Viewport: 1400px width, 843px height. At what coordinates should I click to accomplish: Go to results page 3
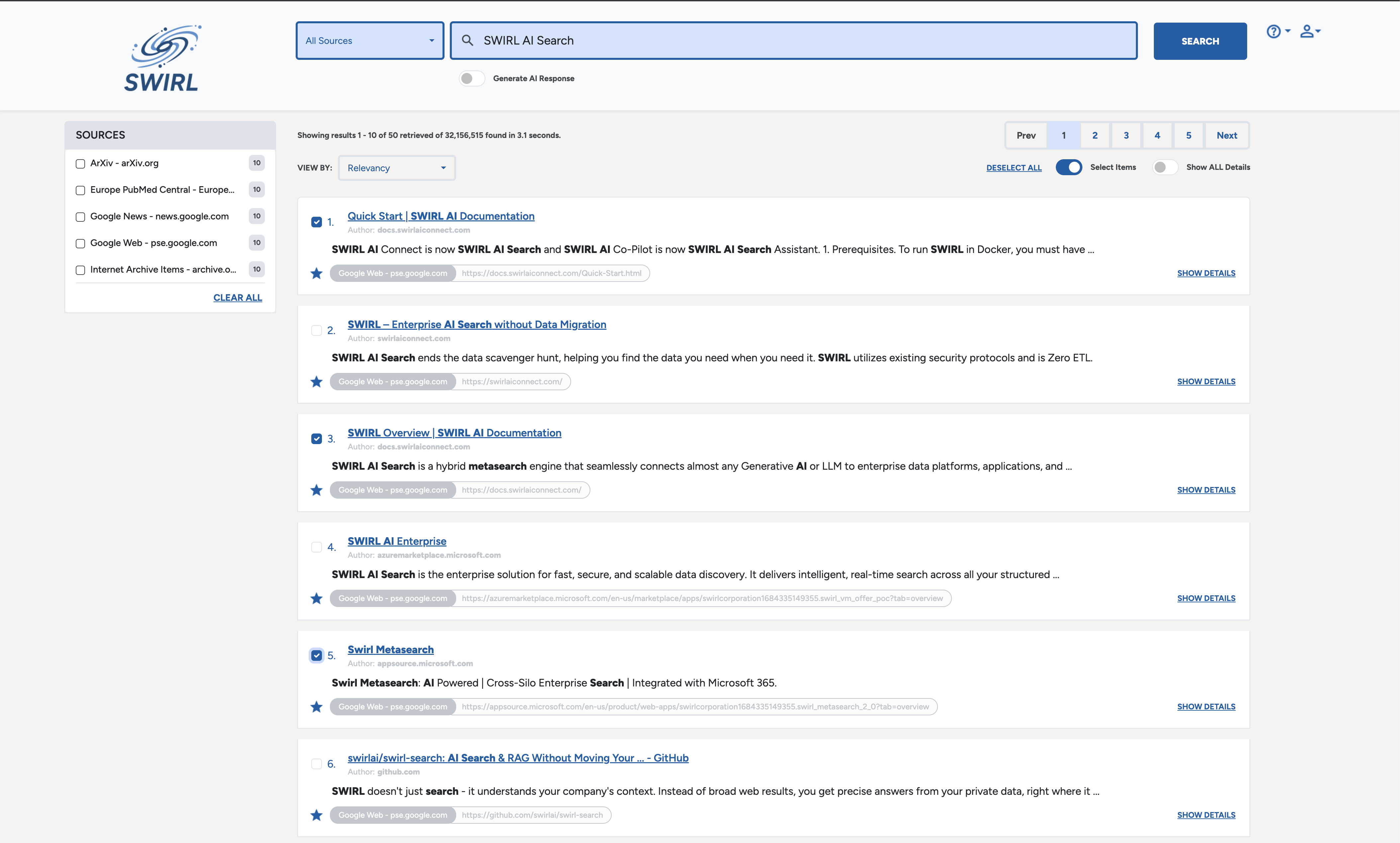(1126, 135)
